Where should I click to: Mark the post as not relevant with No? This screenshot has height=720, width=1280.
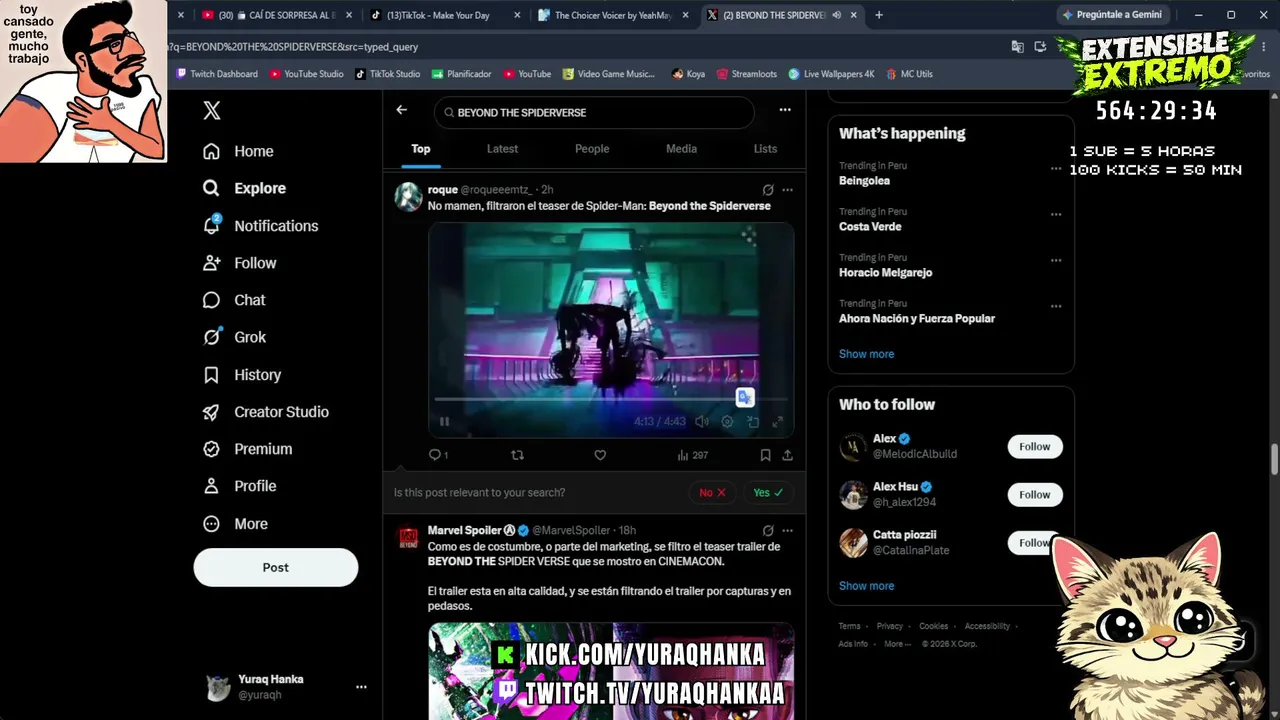713,493
